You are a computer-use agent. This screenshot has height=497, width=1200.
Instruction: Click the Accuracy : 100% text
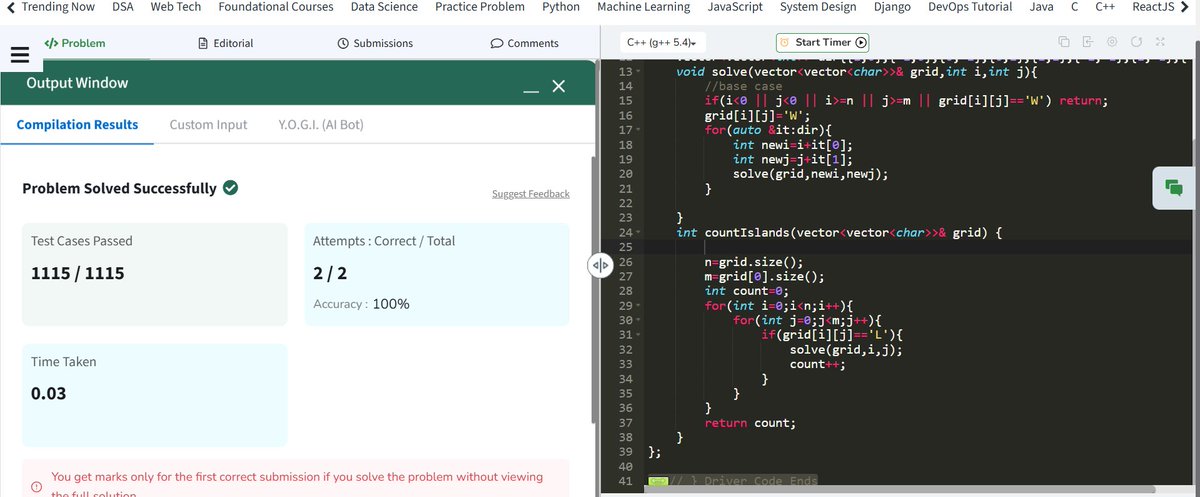(x=361, y=304)
